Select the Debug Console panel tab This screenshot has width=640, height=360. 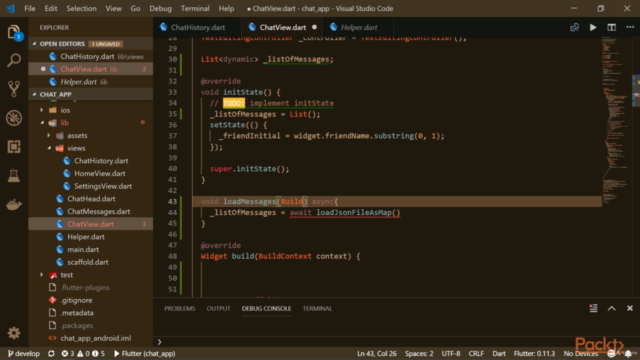266,309
